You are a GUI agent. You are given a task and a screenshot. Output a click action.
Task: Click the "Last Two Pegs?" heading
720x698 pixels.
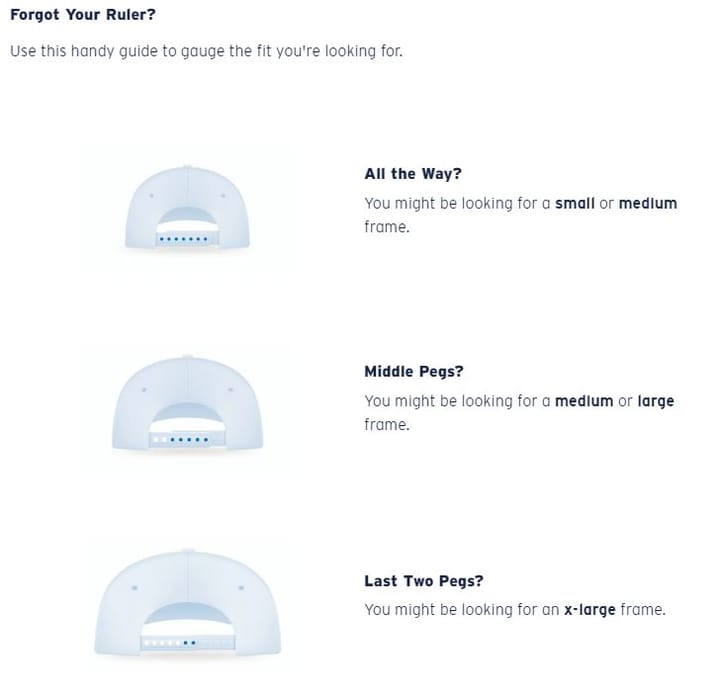pos(424,581)
